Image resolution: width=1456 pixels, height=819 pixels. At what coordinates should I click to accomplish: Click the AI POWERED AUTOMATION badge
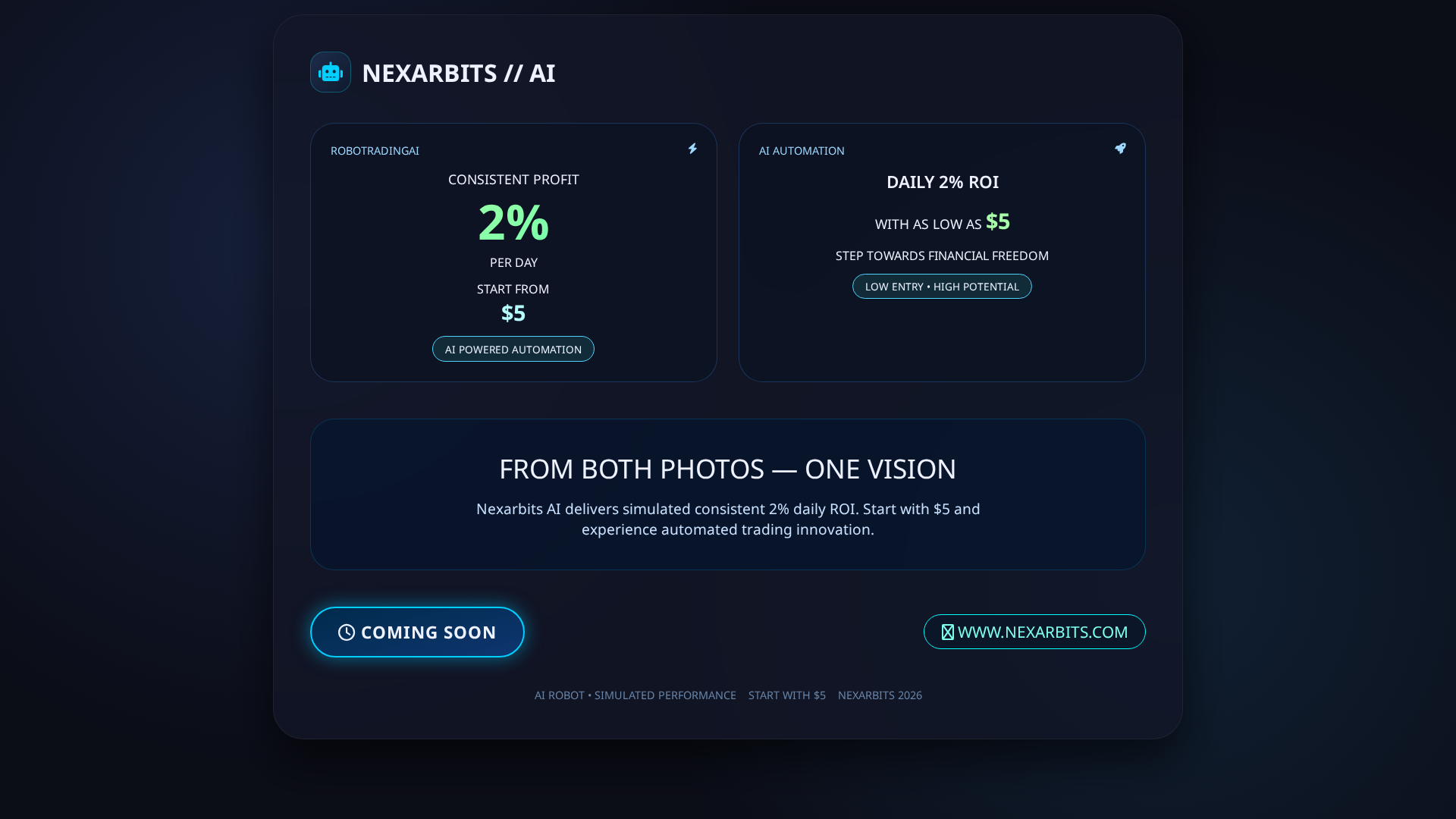pyautogui.click(x=513, y=349)
